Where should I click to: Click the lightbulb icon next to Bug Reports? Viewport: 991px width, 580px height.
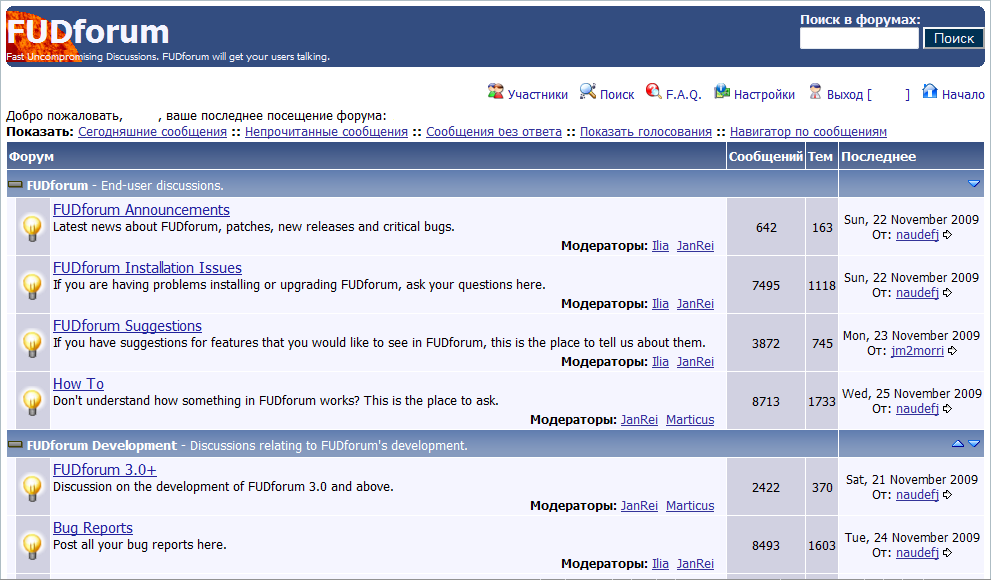33,545
